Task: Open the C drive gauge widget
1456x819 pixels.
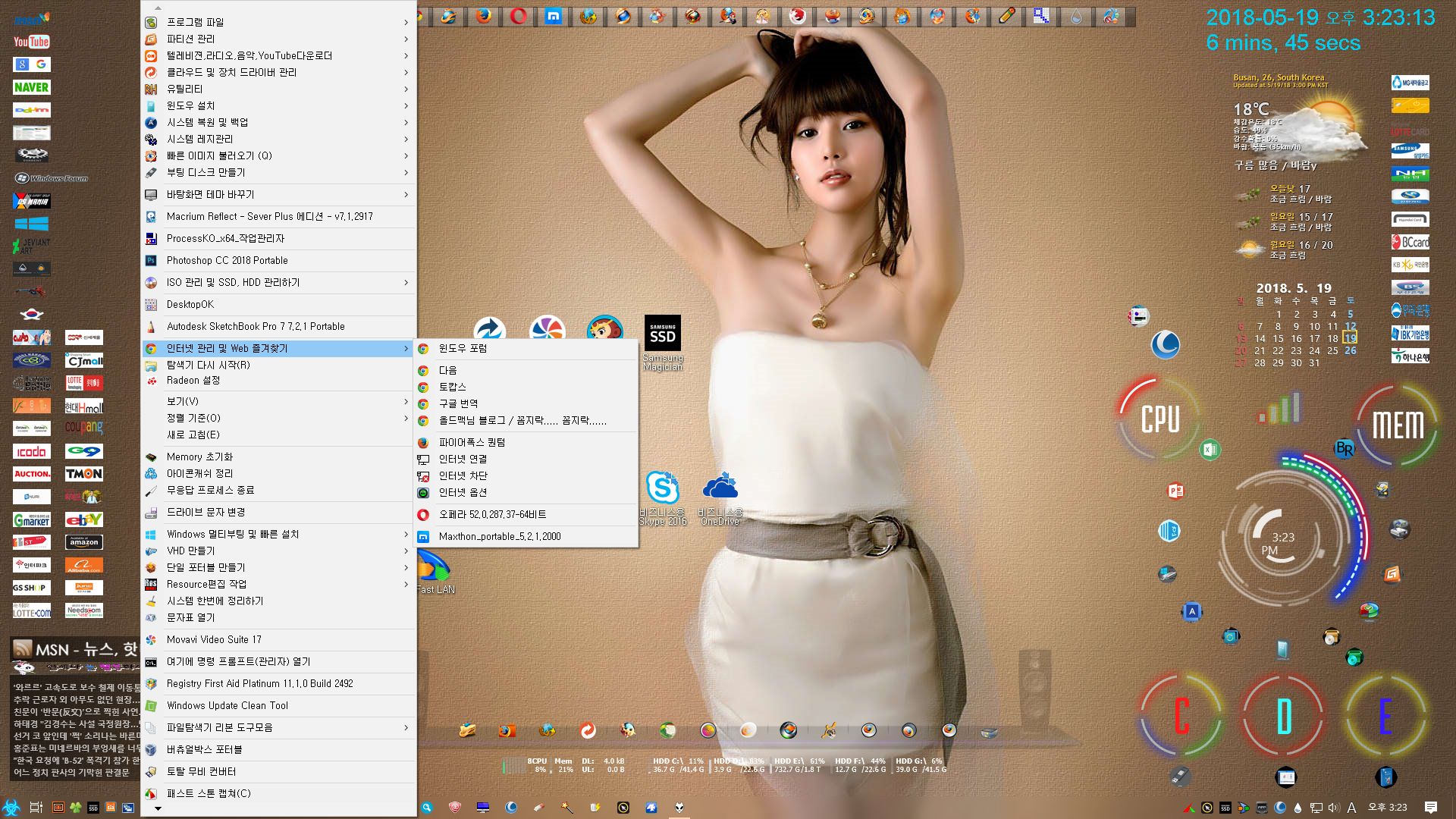Action: point(1181,716)
